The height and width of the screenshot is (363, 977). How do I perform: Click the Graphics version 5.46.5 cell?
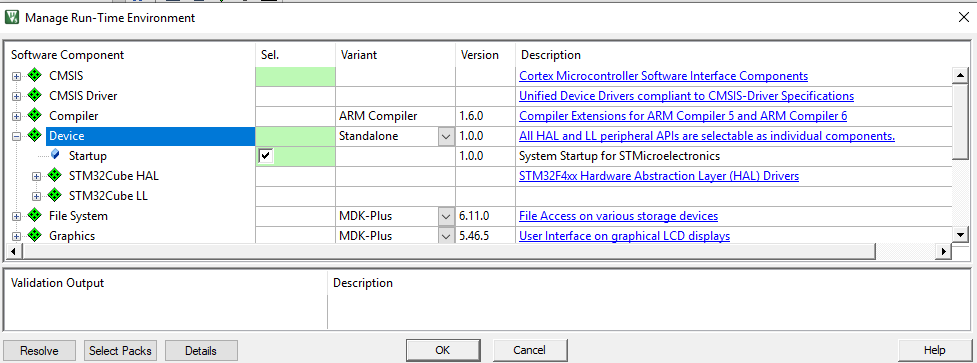pos(485,235)
